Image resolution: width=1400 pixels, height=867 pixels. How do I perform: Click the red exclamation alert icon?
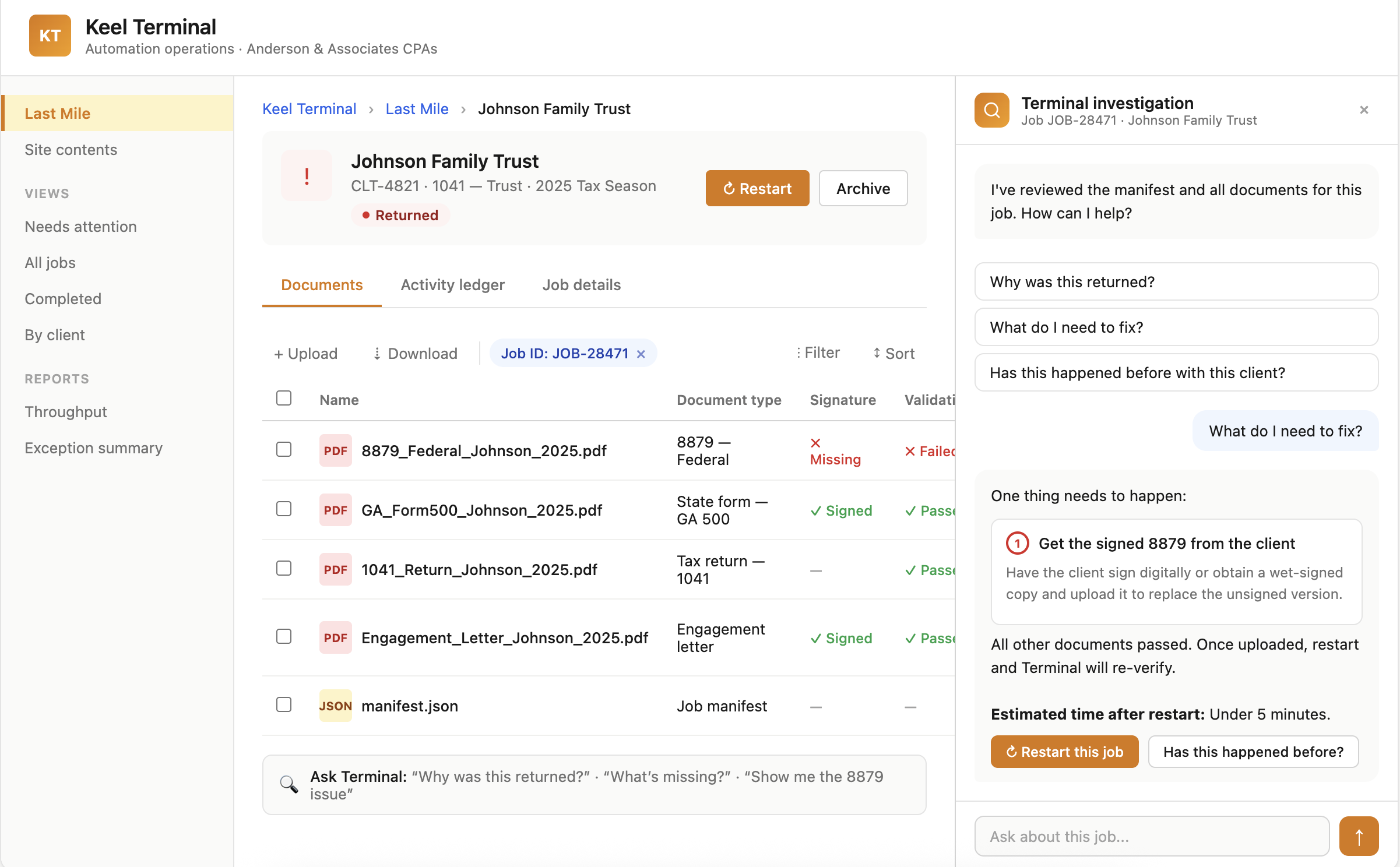(x=307, y=176)
